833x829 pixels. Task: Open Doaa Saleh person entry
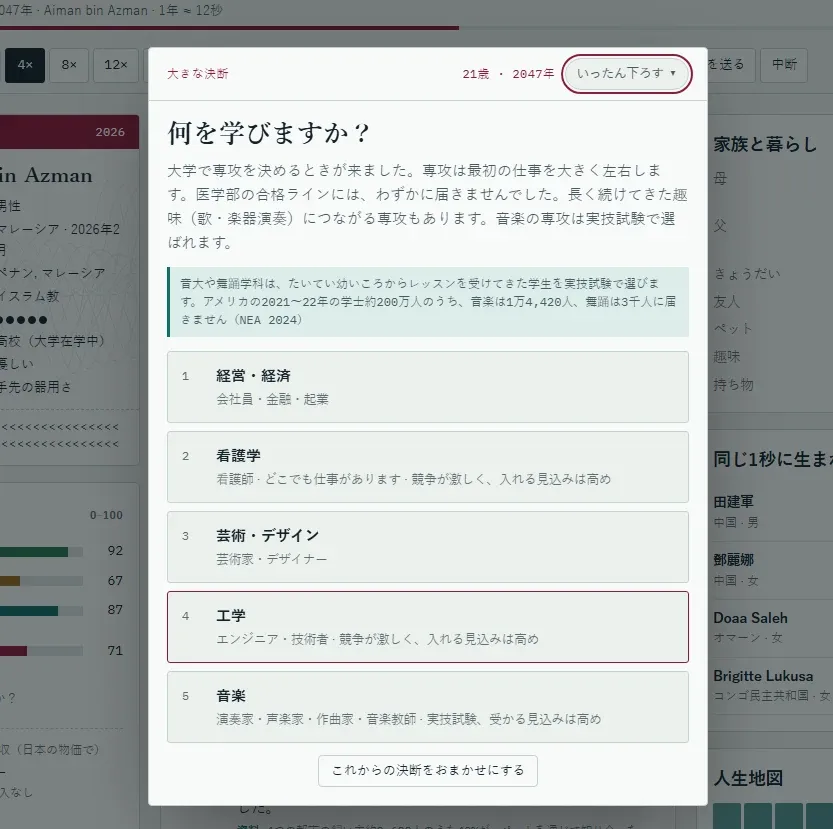click(771, 628)
